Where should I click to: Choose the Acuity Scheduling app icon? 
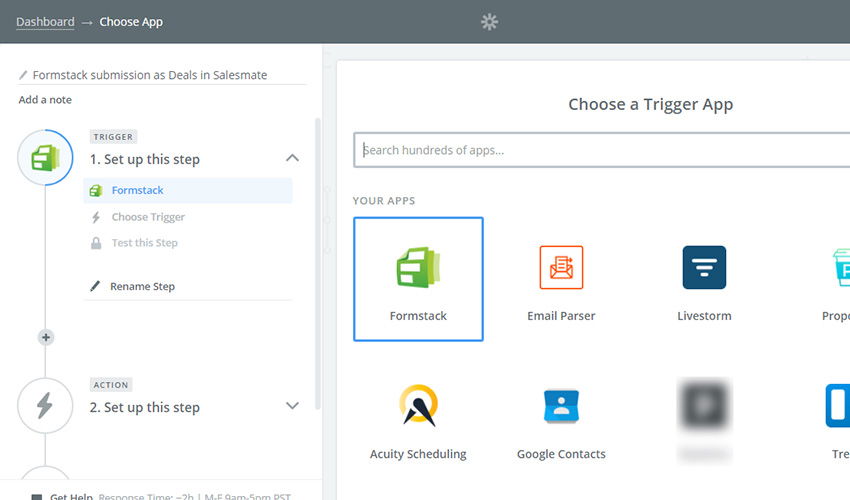418,405
